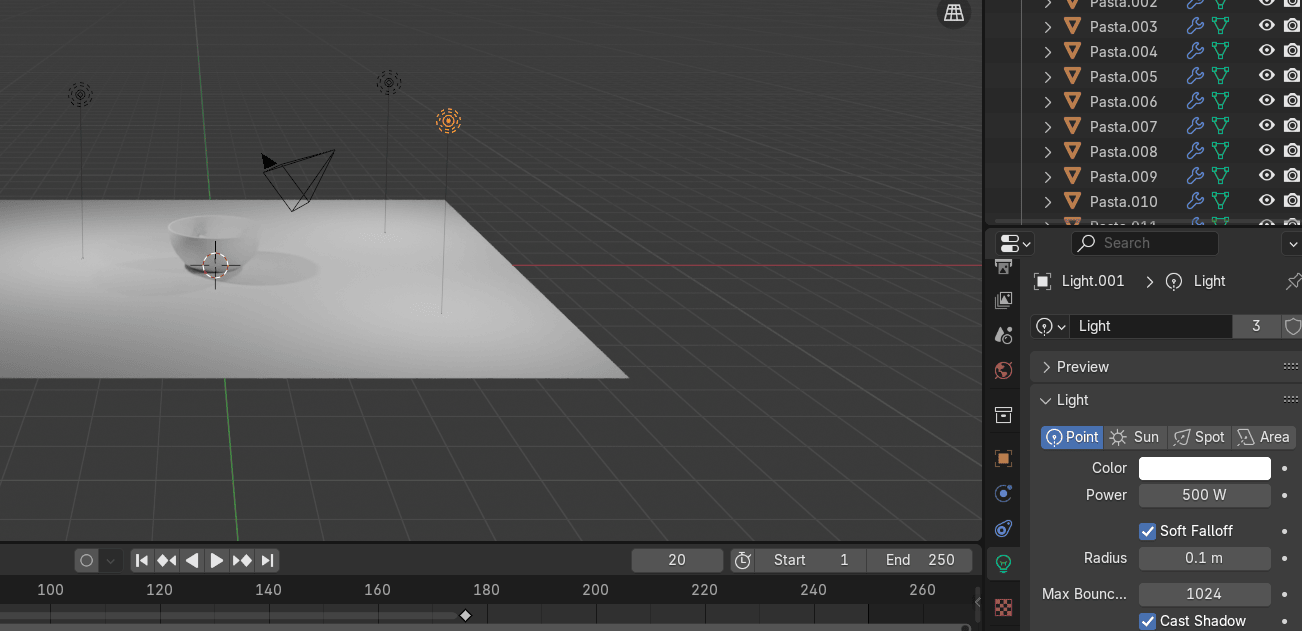Open the Texture properties tab
1302x631 pixels.
coord(1004,606)
